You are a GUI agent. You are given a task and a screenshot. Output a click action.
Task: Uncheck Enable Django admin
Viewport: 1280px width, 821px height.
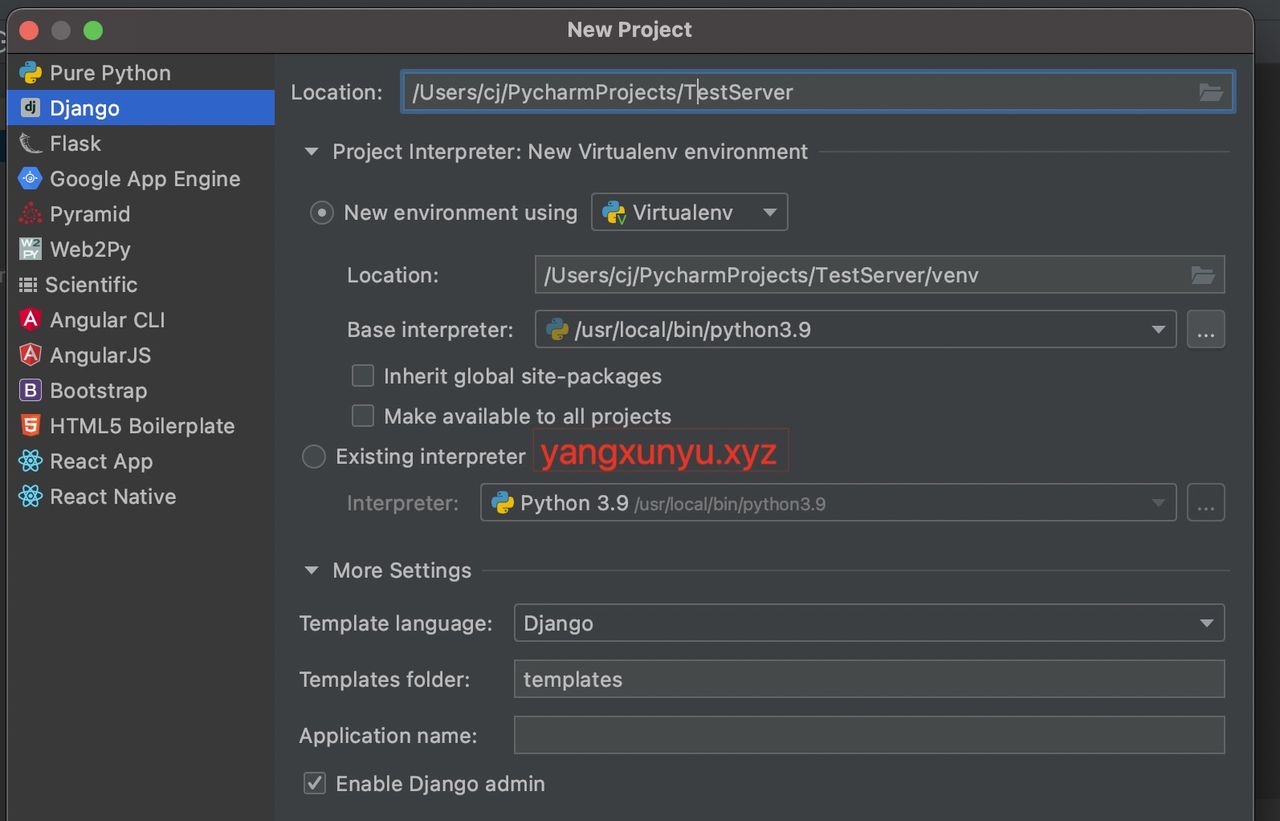point(315,783)
